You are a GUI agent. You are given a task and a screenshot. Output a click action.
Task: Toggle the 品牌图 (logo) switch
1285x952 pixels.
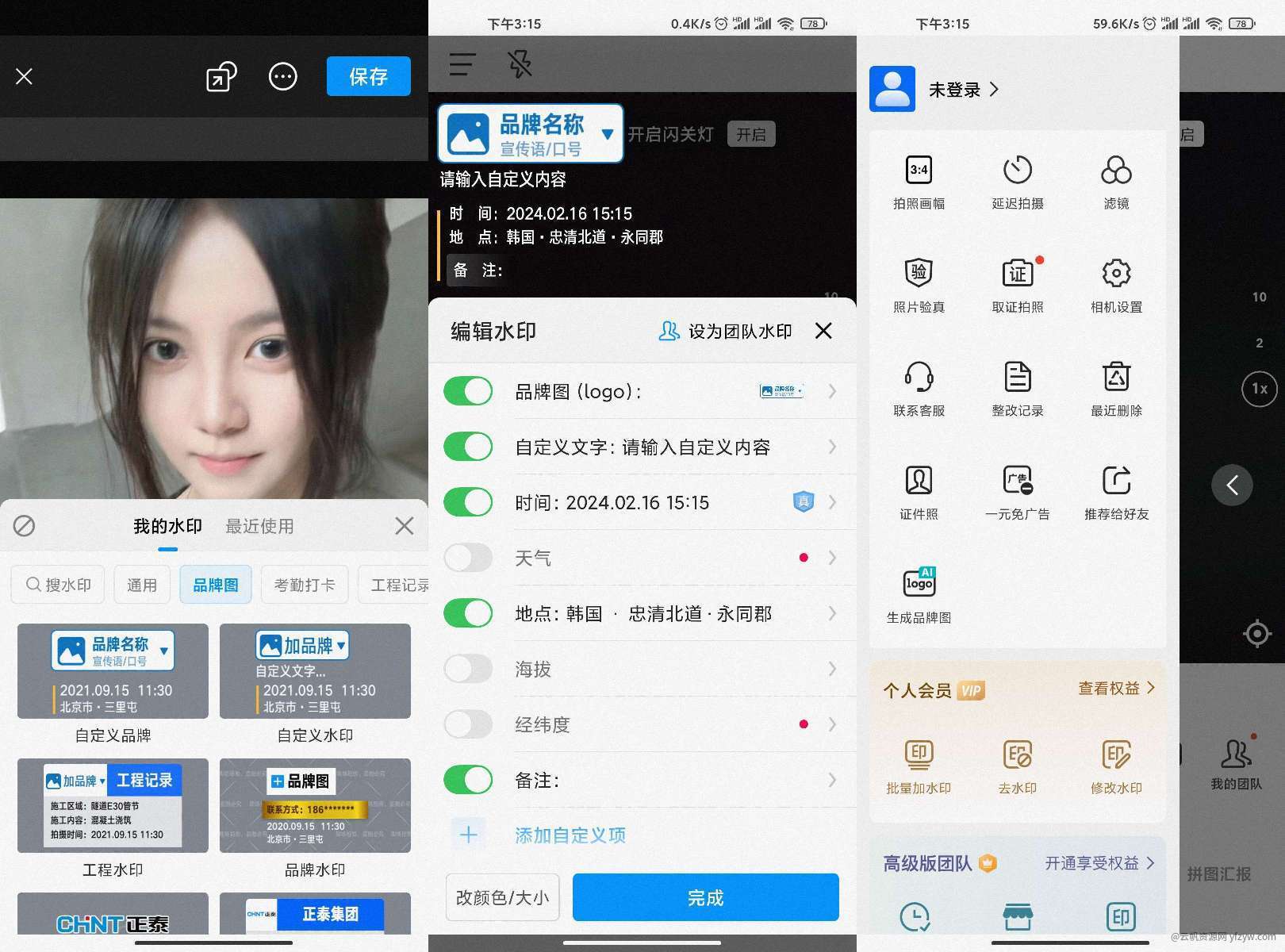click(468, 391)
